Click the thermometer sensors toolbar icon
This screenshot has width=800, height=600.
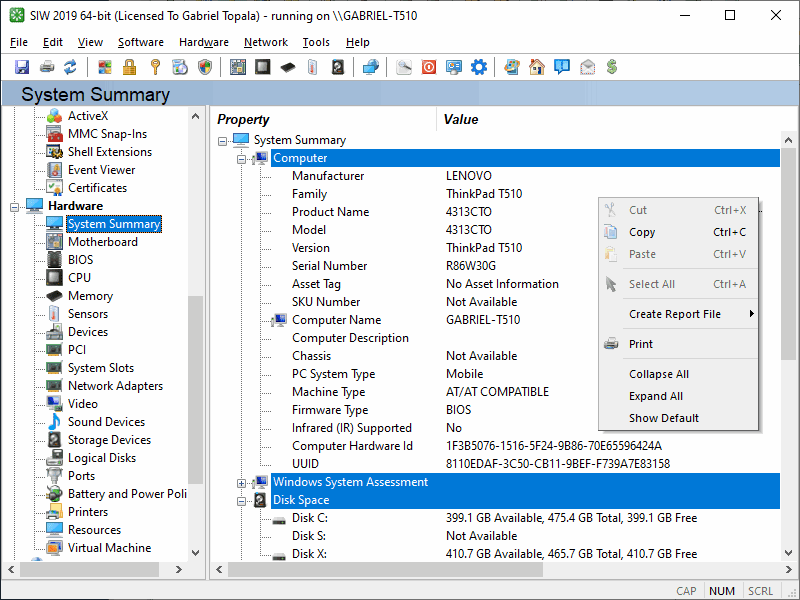click(313, 67)
